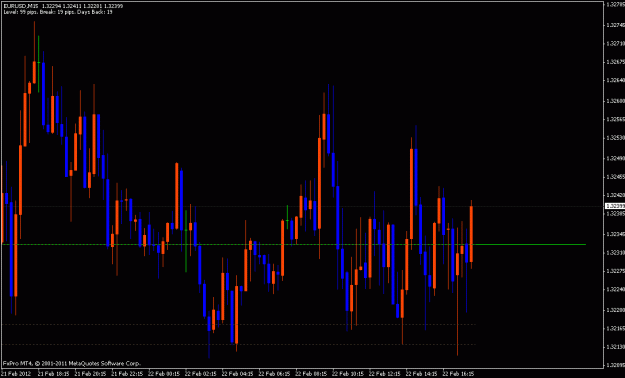Click the 1.32165 price scale label
This screenshot has width=625, height=378.
(x=615, y=328)
